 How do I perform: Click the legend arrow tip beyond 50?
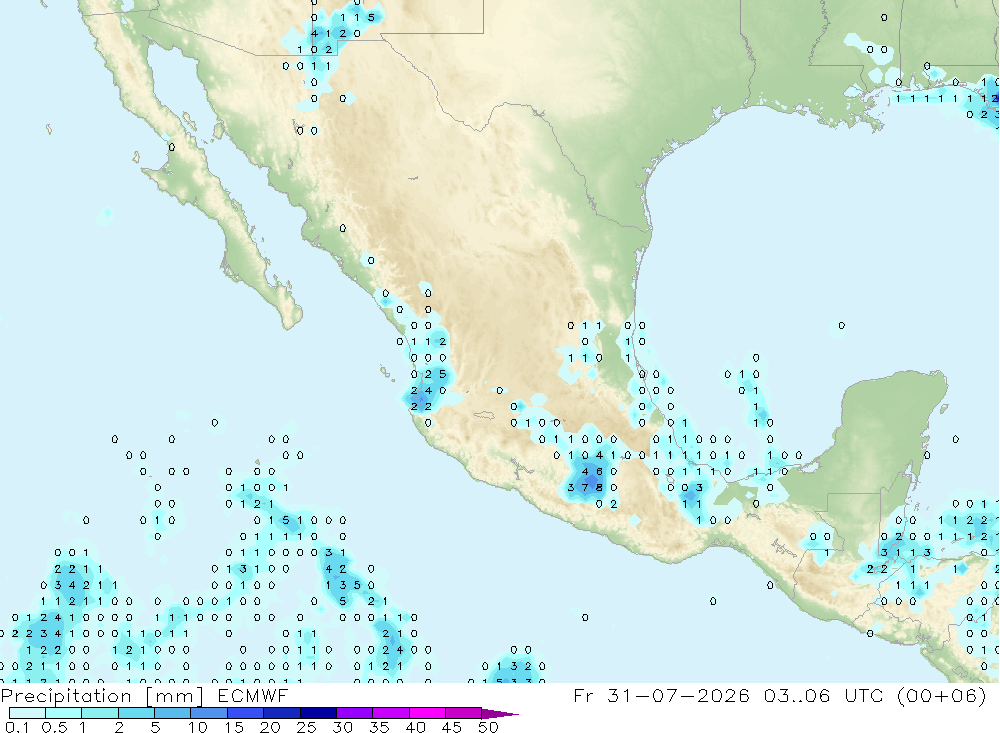tap(501, 713)
